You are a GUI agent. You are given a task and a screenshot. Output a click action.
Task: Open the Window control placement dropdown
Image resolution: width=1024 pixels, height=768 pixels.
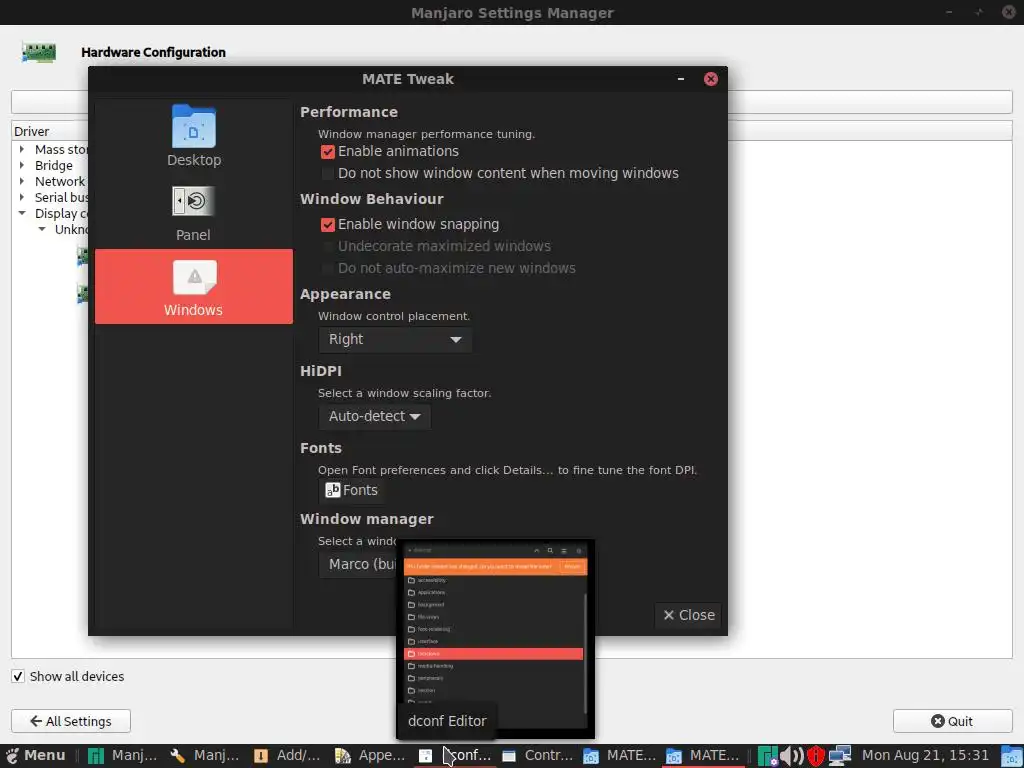(395, 340)
